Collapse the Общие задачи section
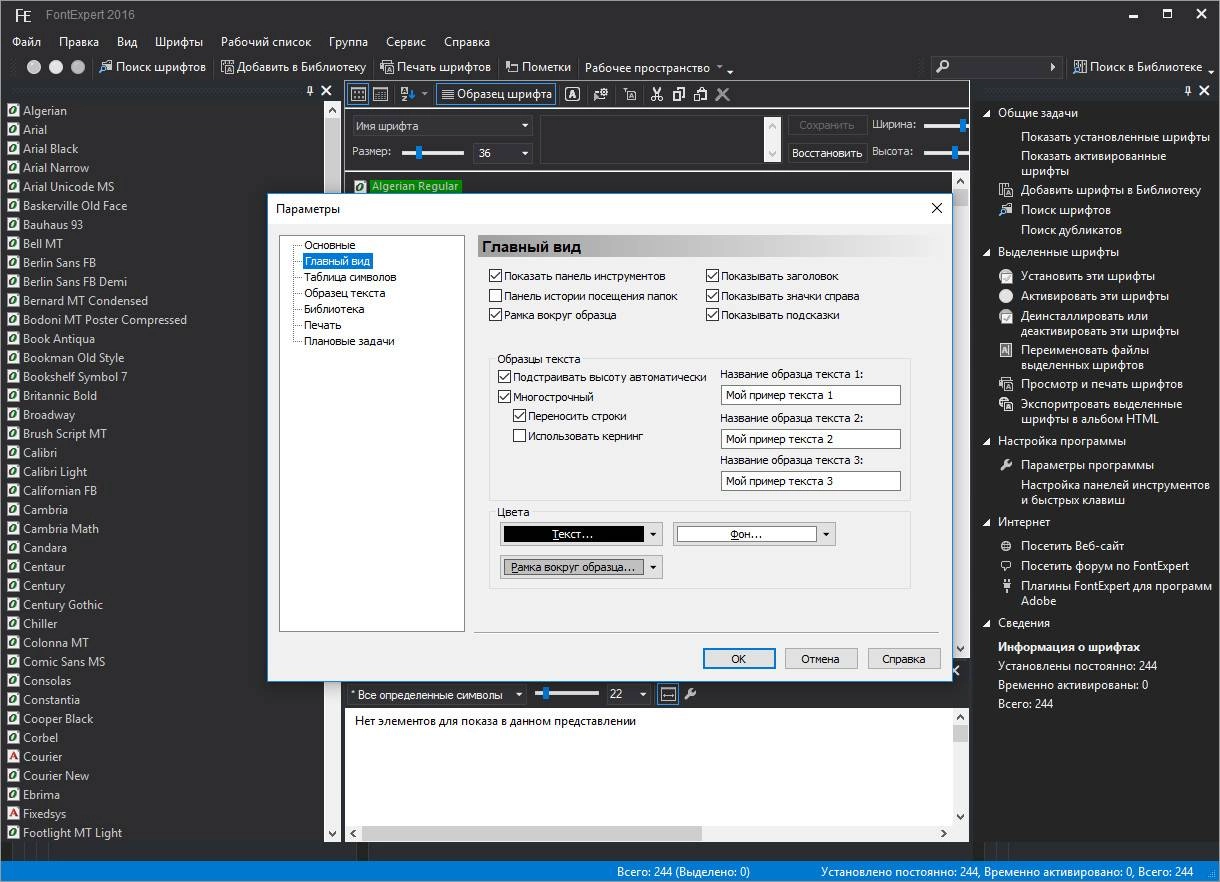Viewport: 1220px width, 882px height. (986, 113)
